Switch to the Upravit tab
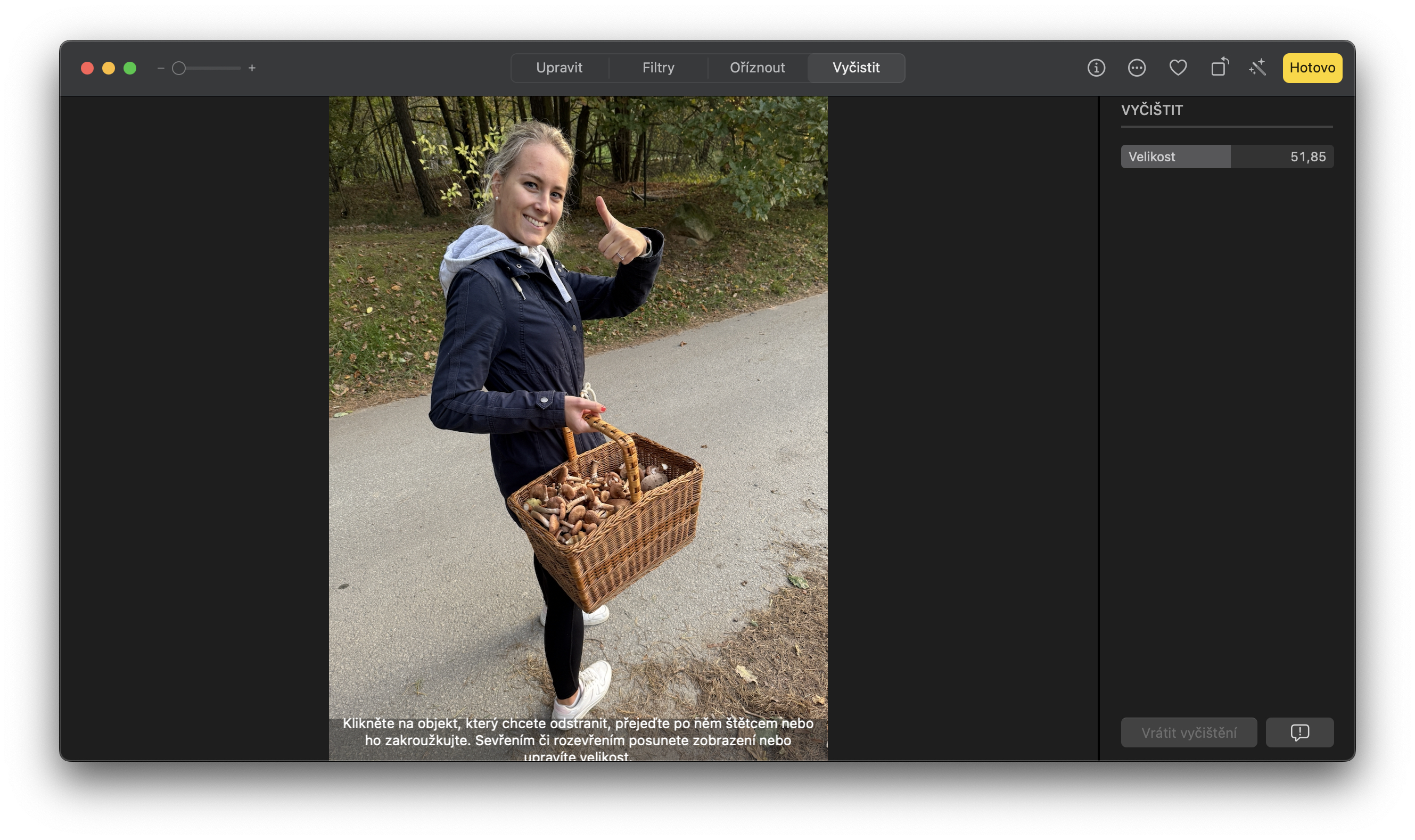 [560, 68]
